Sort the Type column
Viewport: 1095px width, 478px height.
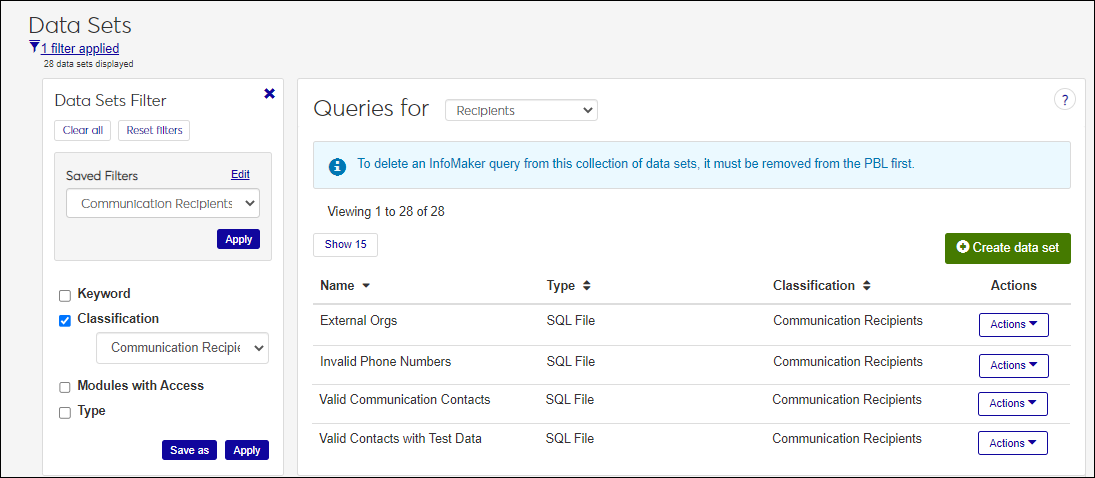click(587, 286)
